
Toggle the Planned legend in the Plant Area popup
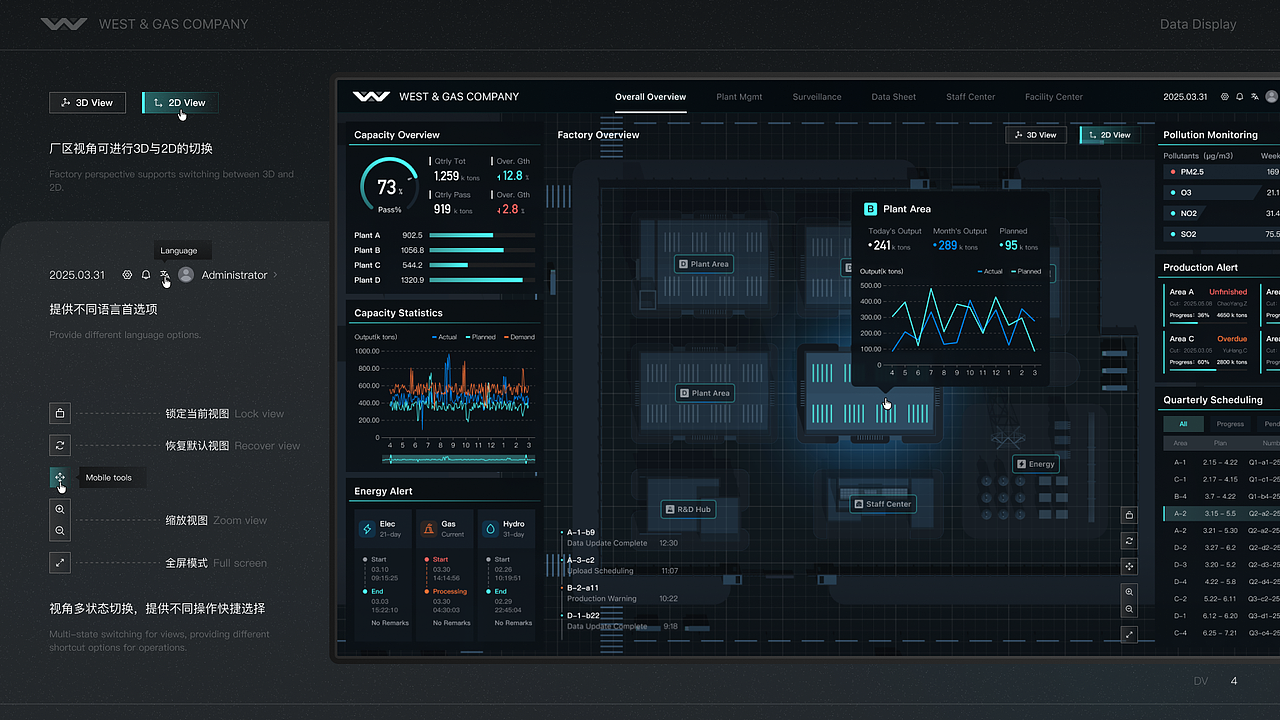tap(1026, 271)
